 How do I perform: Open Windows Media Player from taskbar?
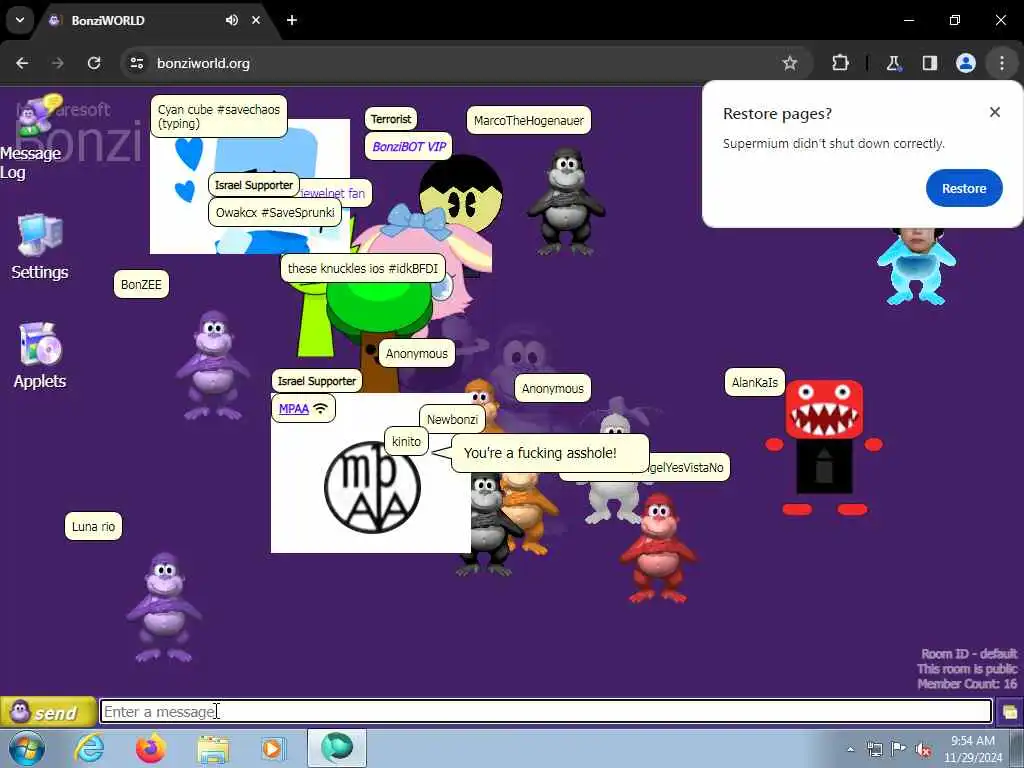(x=274, y=748)
